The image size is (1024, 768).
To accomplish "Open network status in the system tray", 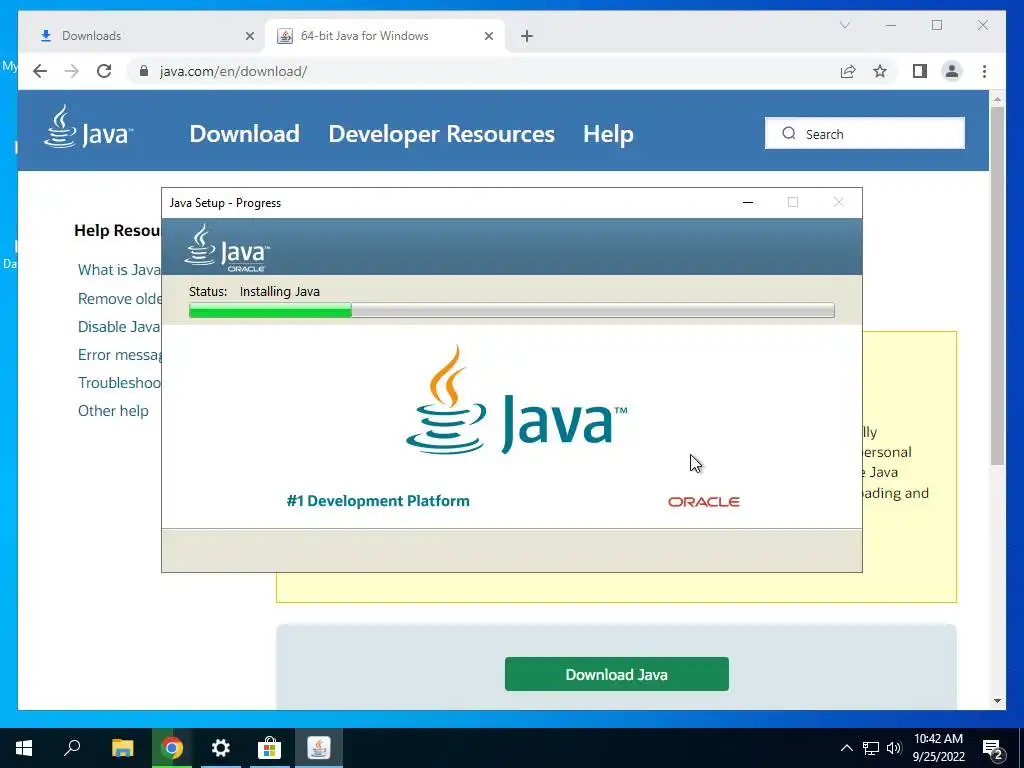I will pos(871,748).
